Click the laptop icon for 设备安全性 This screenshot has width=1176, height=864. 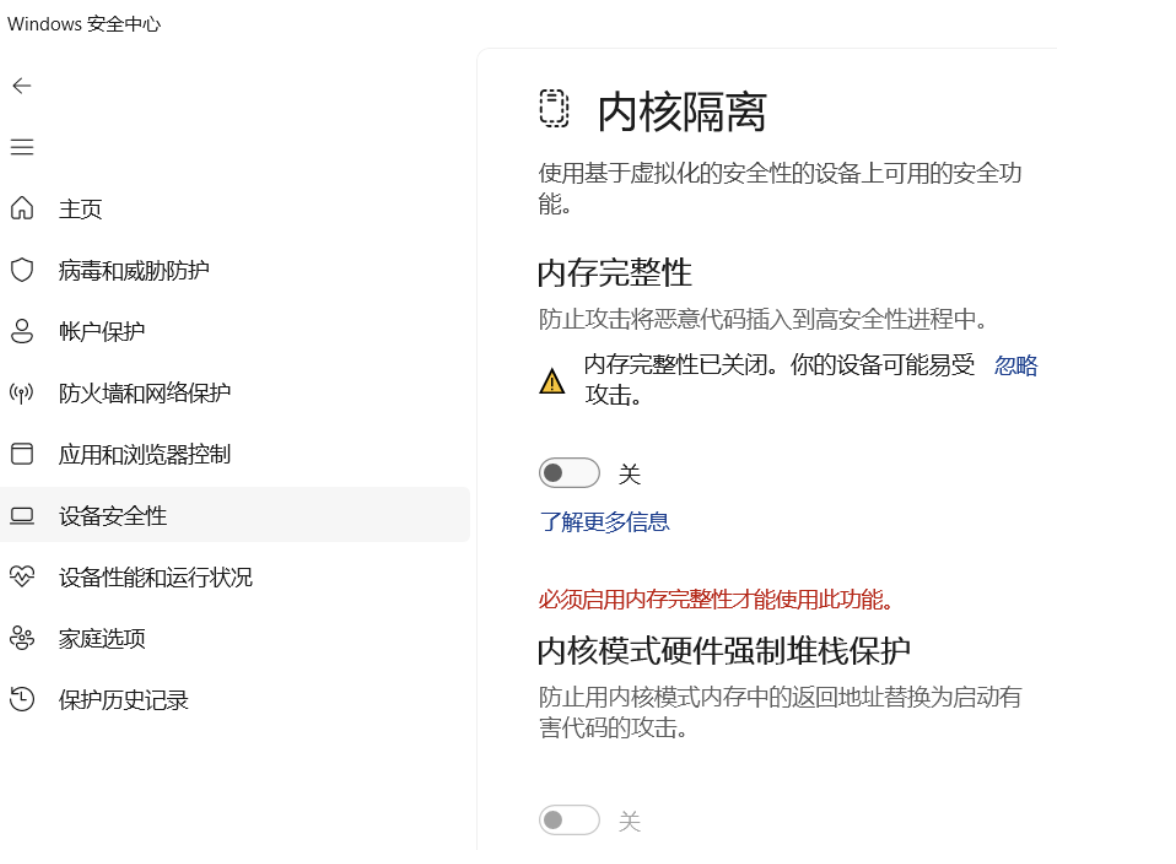pyautogui.click(x=22, y=515)
